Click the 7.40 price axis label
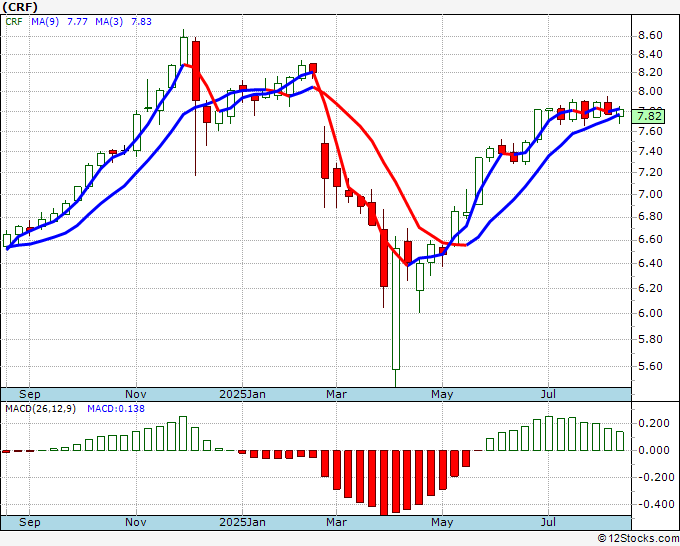Viewport: 680px width, 546px height. click(x=650, y=152)
